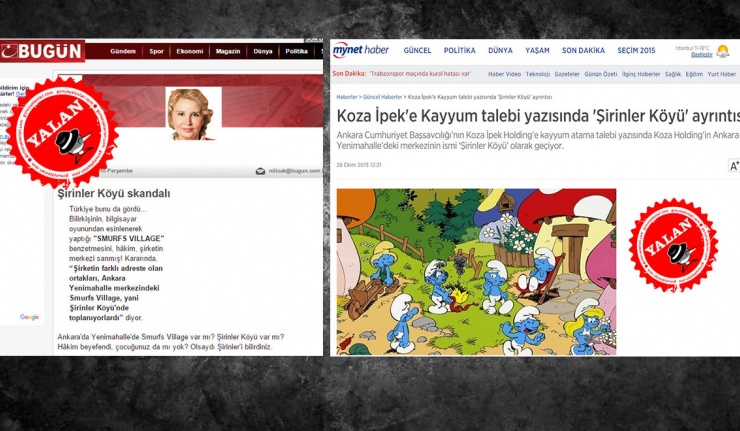Click the Google logo icon
The image size is (740, 431).
pos(30,317)
